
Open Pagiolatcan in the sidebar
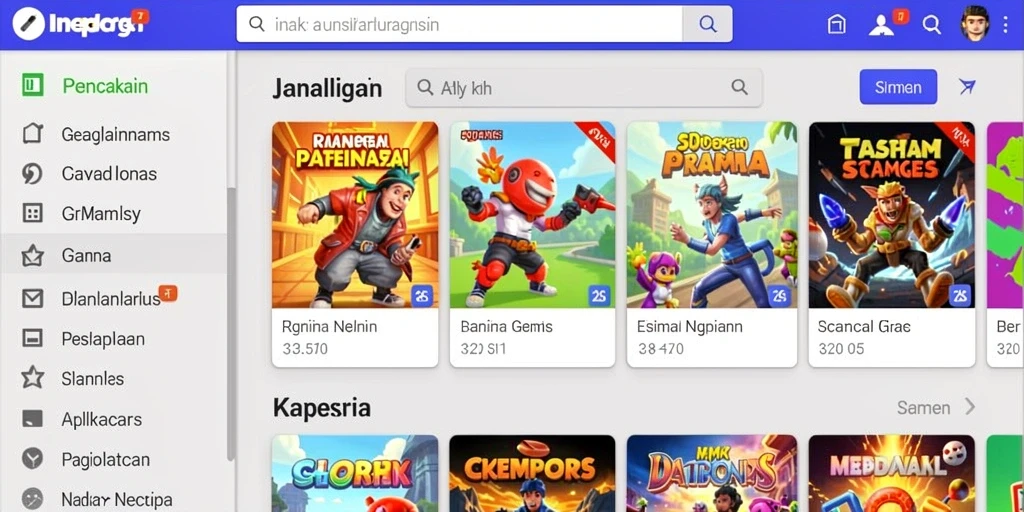[x=114, y=459]
